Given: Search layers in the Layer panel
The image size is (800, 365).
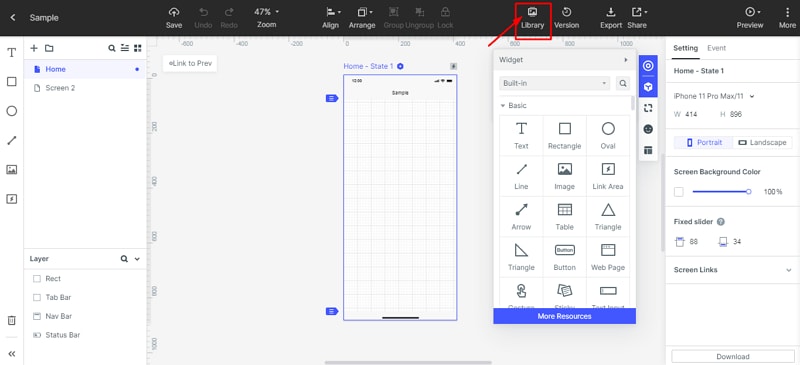Looking at the screenshot, I should point(124,259).
